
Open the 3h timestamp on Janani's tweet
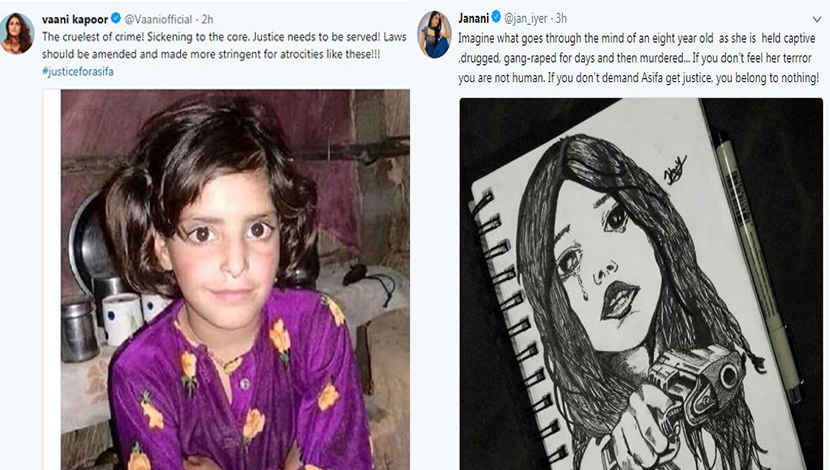click(561, 18)
